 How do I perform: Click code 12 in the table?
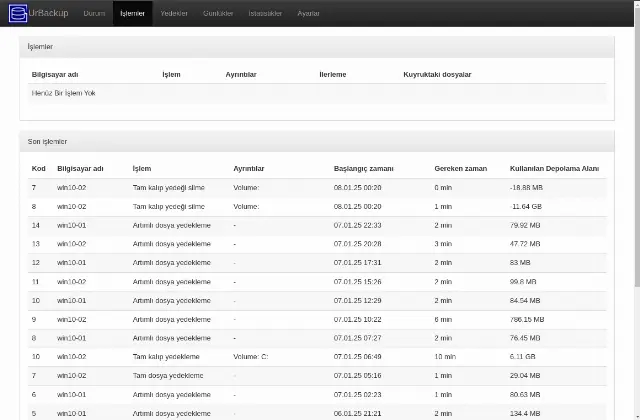pyautogui.click(x=36, y=263)
